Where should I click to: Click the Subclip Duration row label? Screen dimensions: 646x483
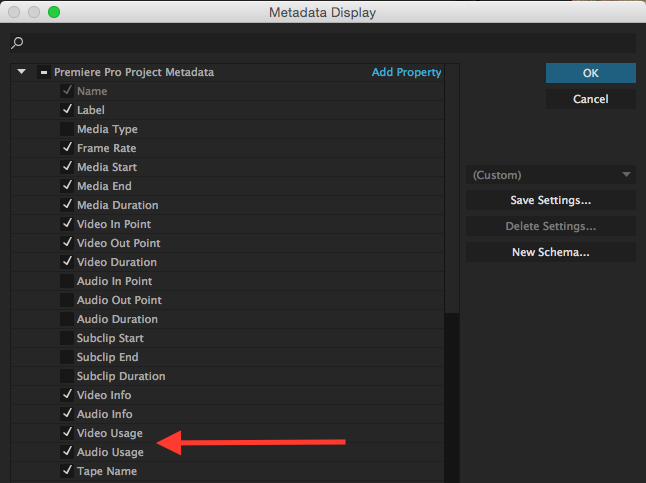click(121, 376)
